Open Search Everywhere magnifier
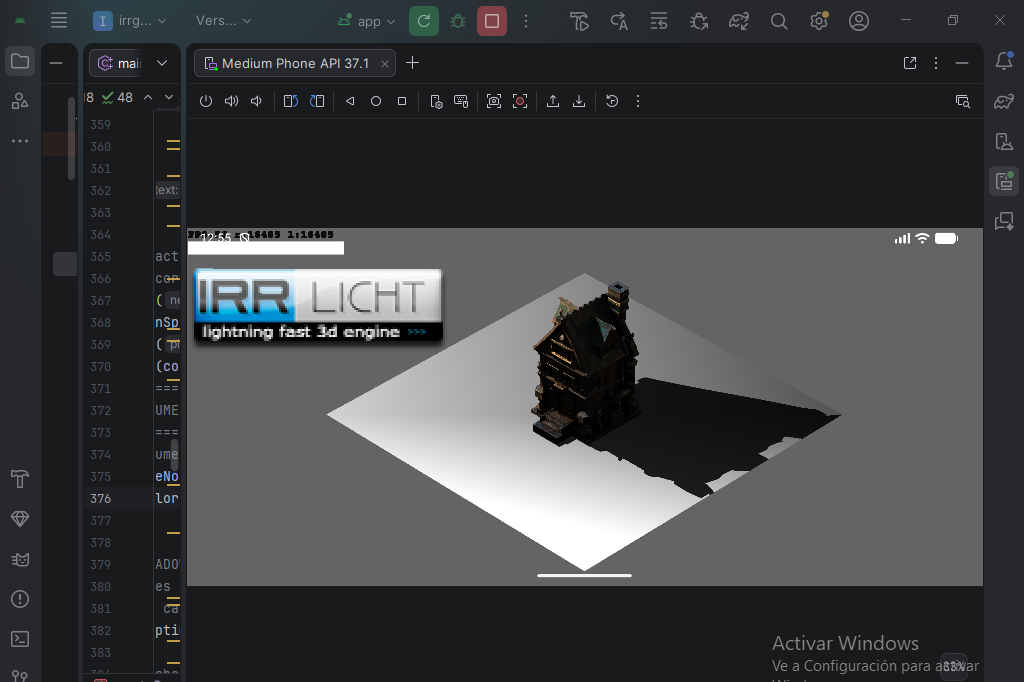The width and height of the screenshot is (1024, 682). pos(778,21)
